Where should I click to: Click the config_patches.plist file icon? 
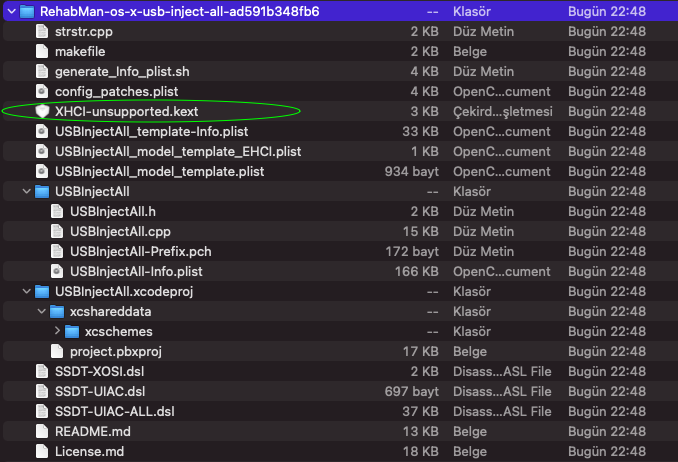41,91
